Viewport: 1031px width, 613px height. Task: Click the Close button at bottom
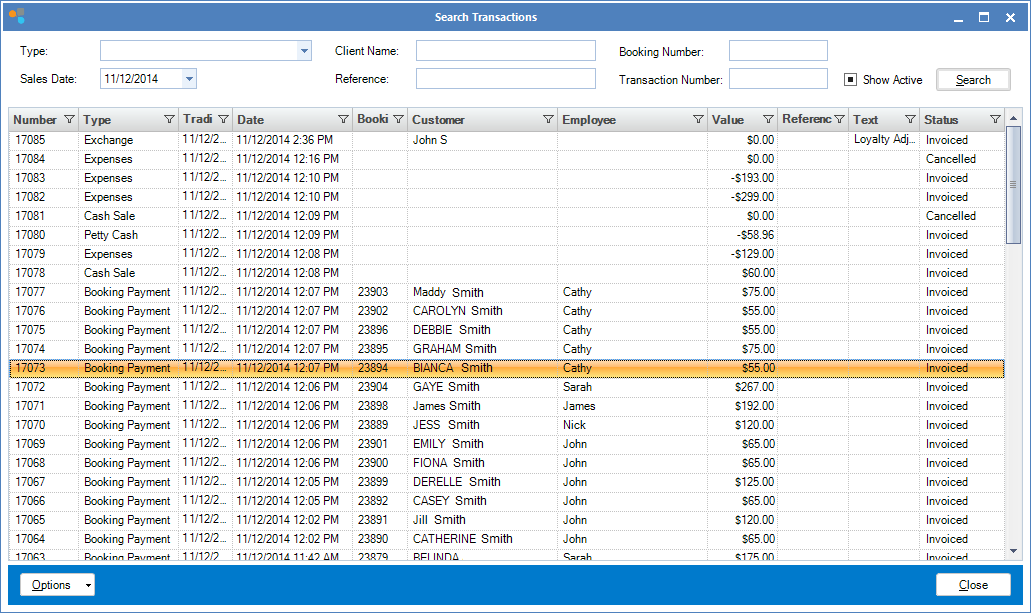tap(973, 585)
